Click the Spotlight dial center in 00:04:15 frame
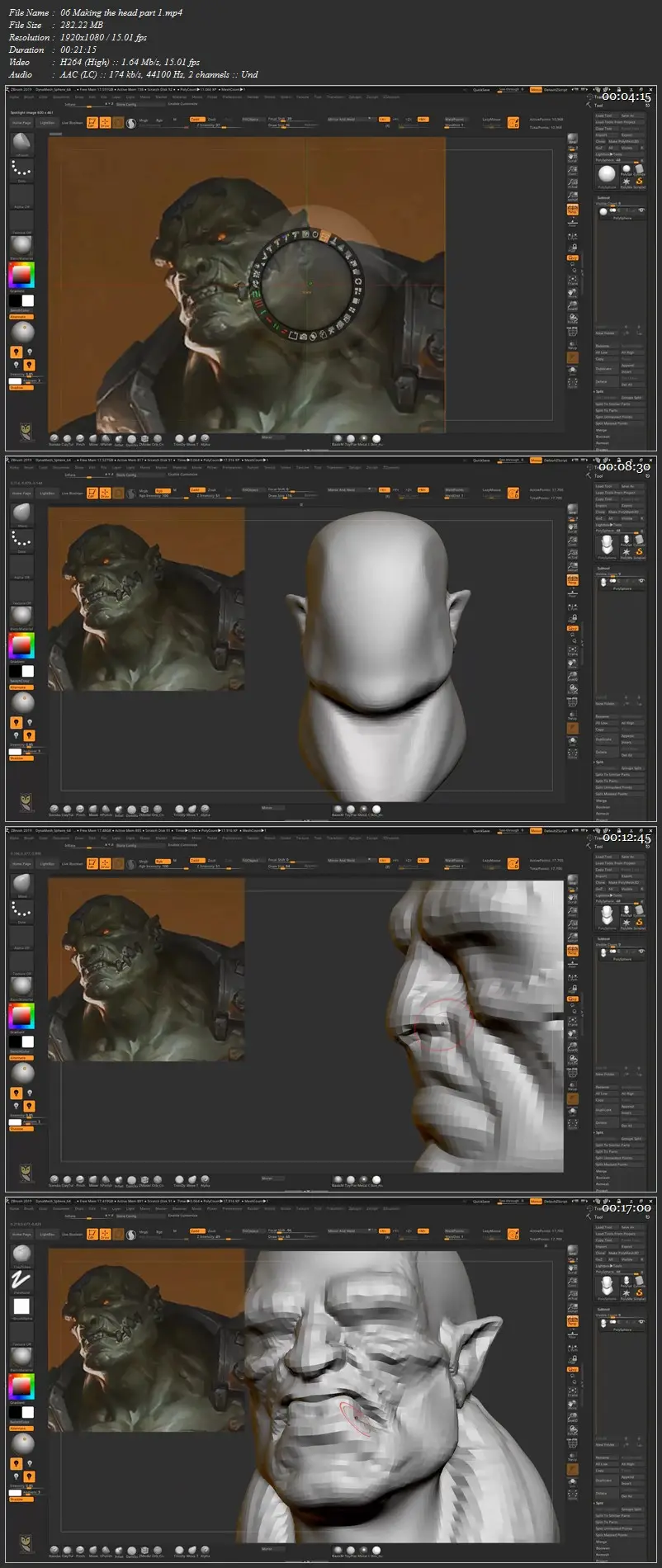Screen dimensions: 662x1568 (x=309, y=285)
